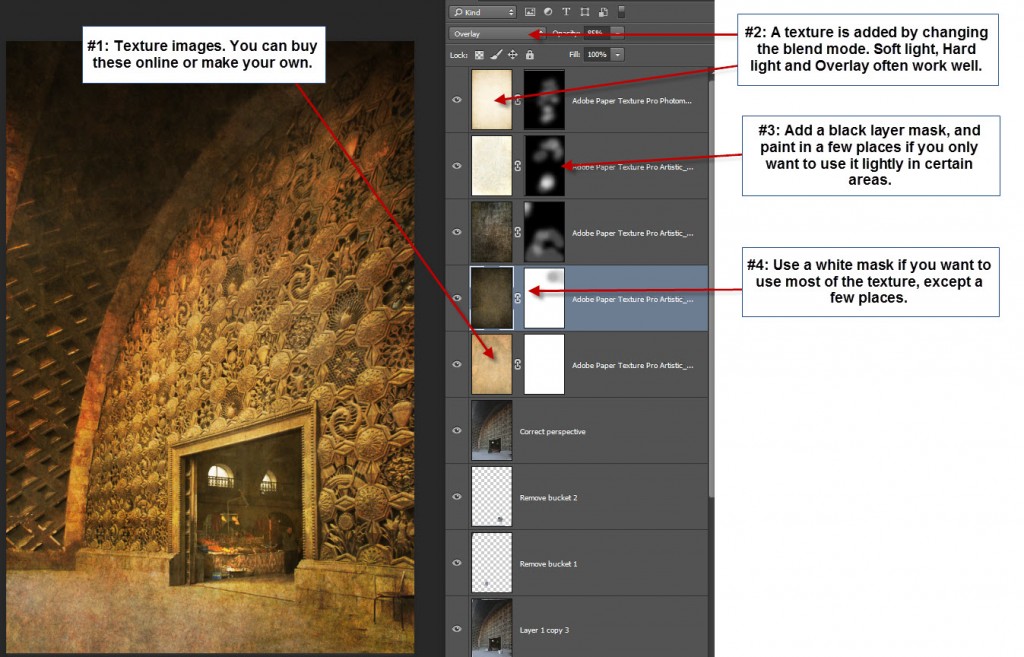This screenshot has width=1024, height=657.
Task: Unlink mask on tan texture bottom layer
Action: pyautogui.click(x=518, y=364)
